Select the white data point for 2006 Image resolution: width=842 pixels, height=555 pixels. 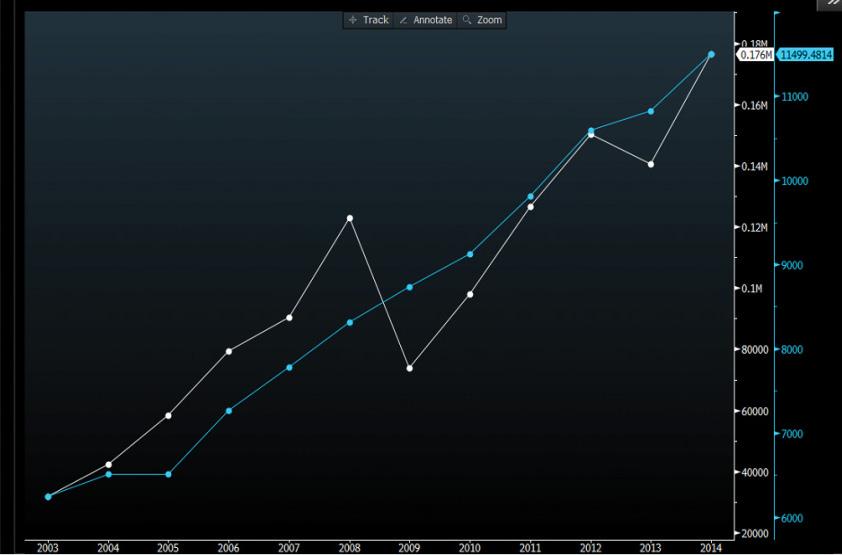point(229,351)
